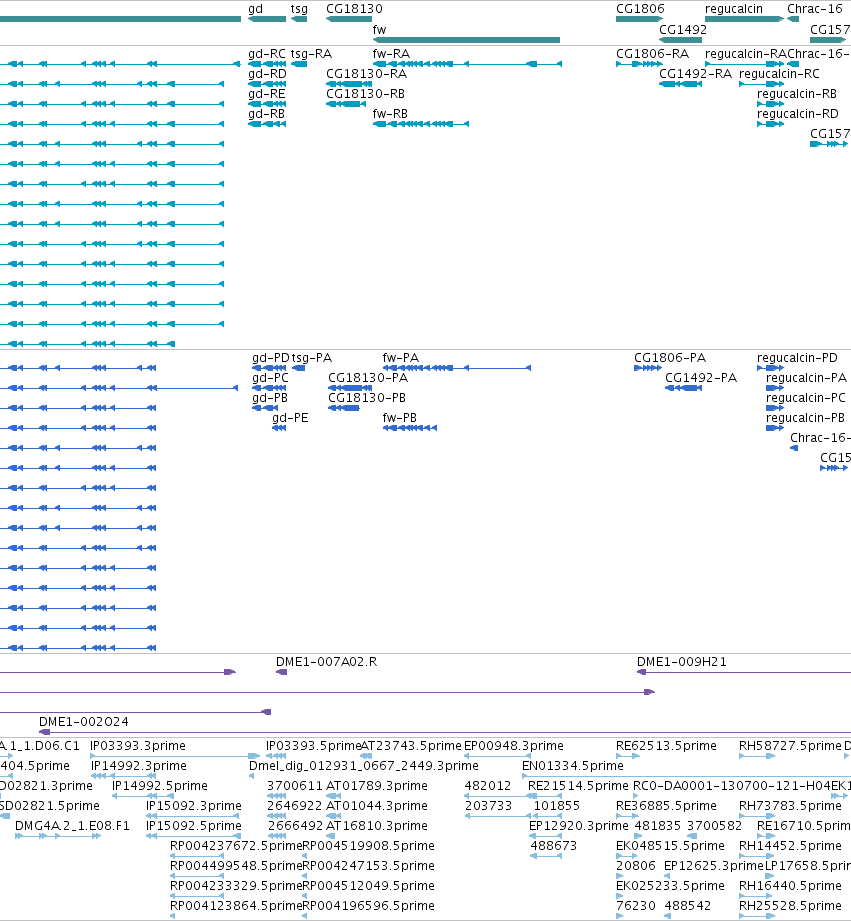Open the CG1492 gene label

point(683,30)
